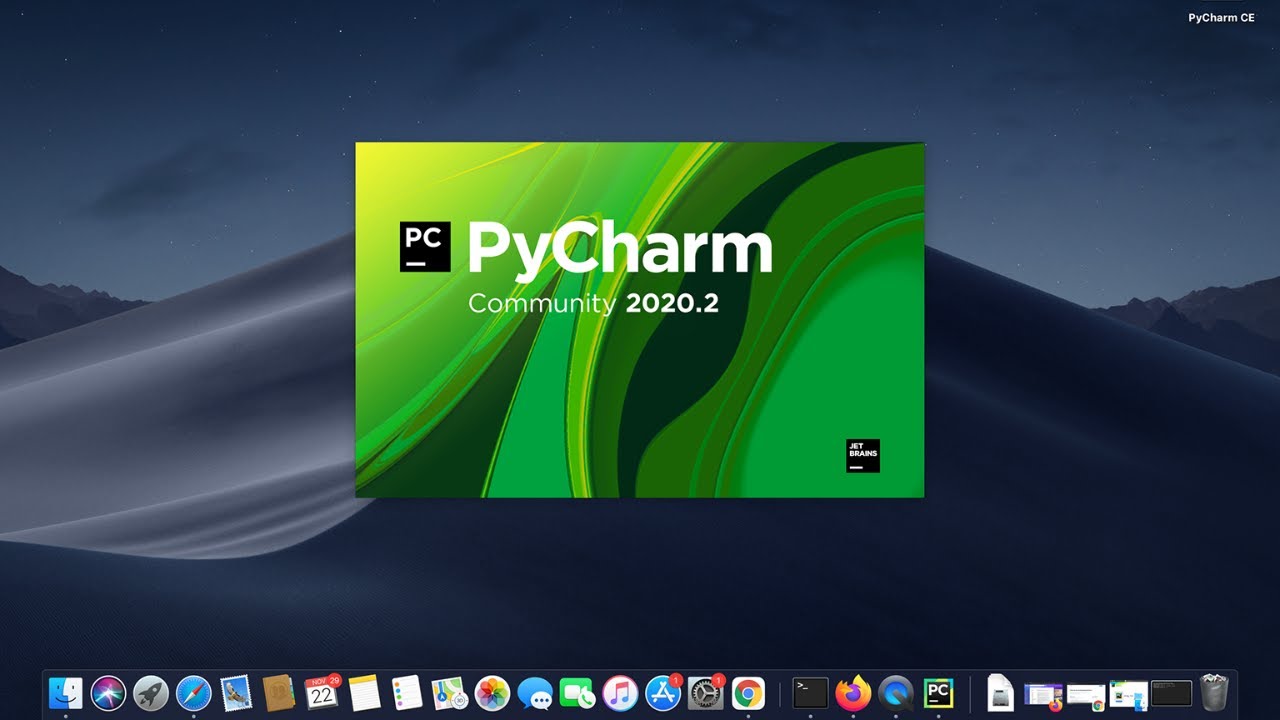Open Terminal icon in Dock

811,692
